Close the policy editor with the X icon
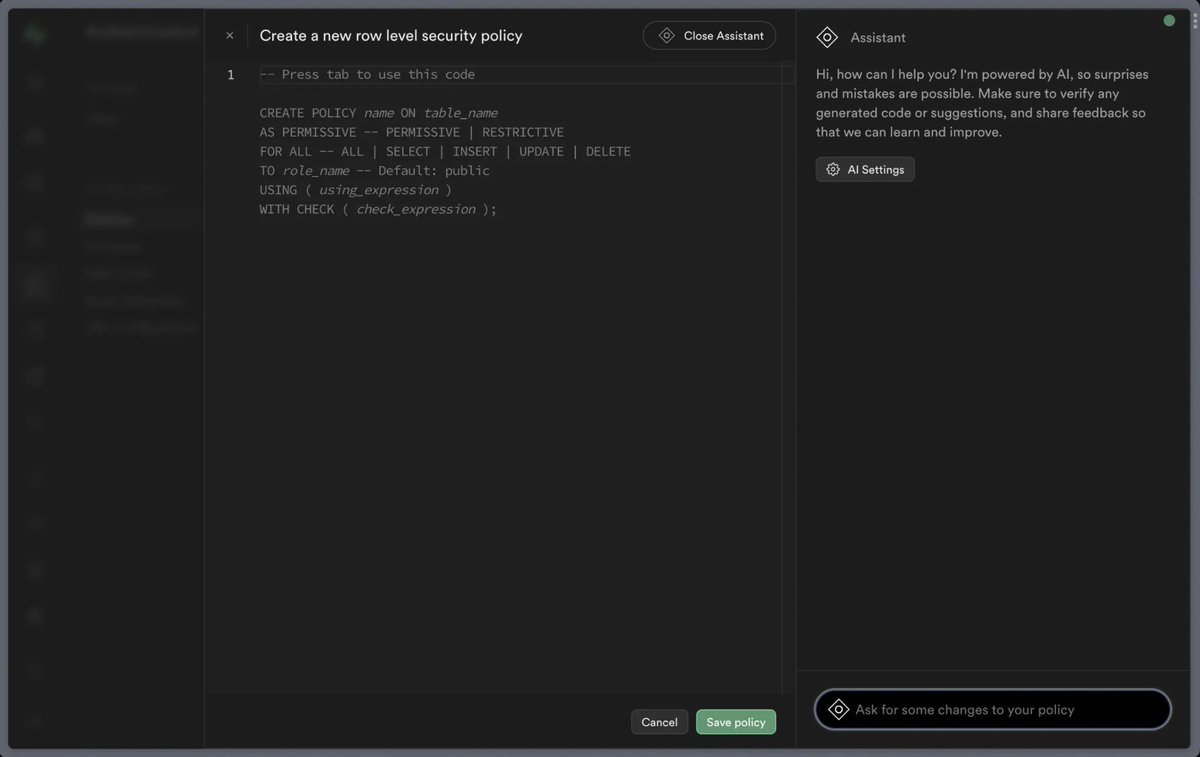The image size is (1200, 757). [x=229, y=36]
